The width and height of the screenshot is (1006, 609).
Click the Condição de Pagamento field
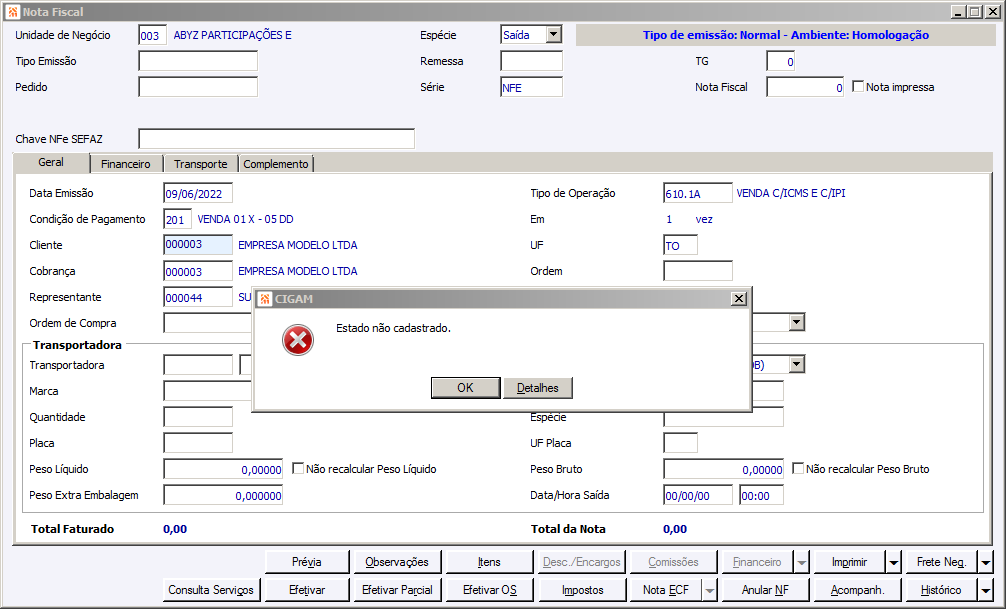point(178,219)
